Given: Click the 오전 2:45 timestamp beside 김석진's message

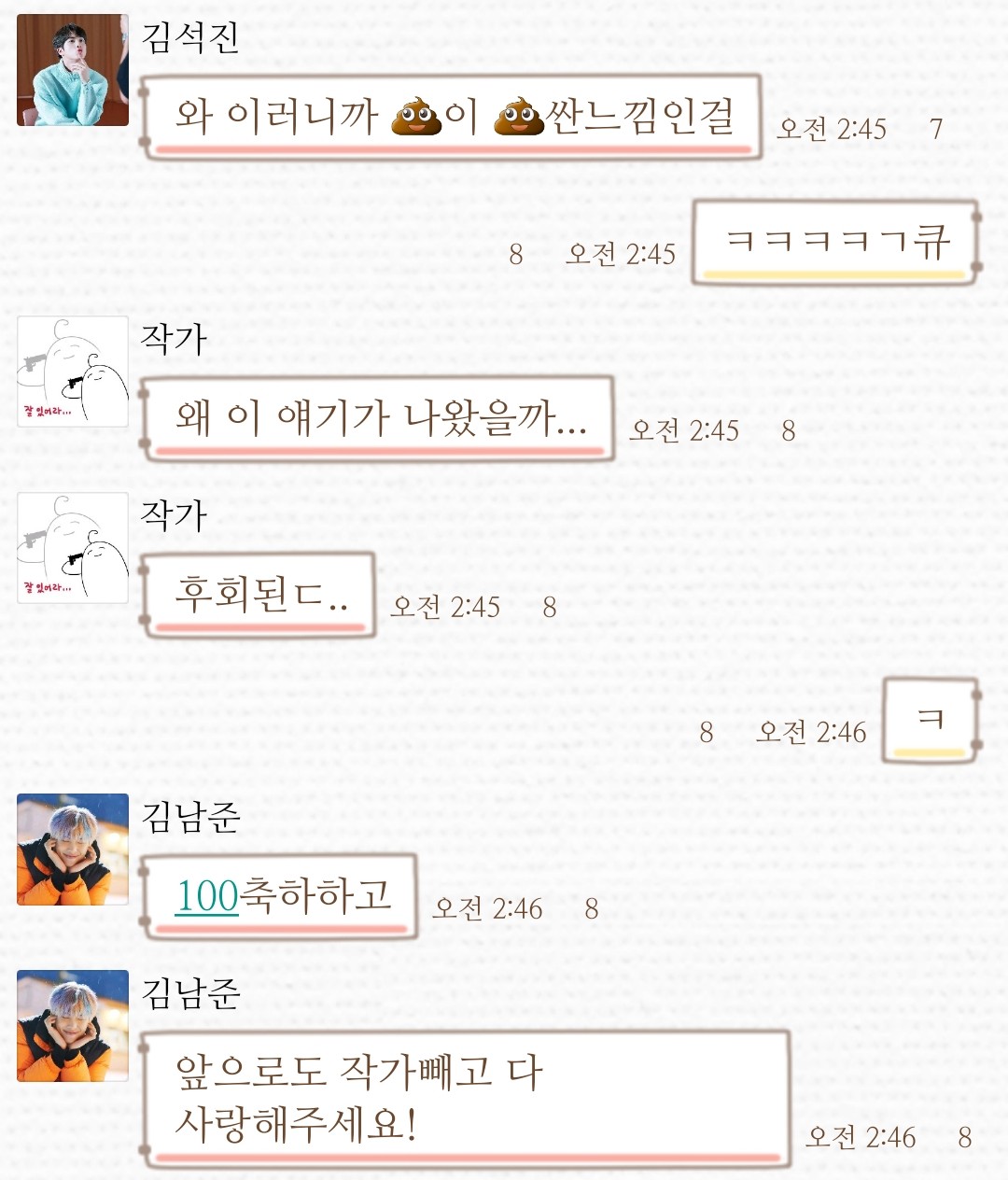Looking at the screenshot, I should [x=831, y=128].
